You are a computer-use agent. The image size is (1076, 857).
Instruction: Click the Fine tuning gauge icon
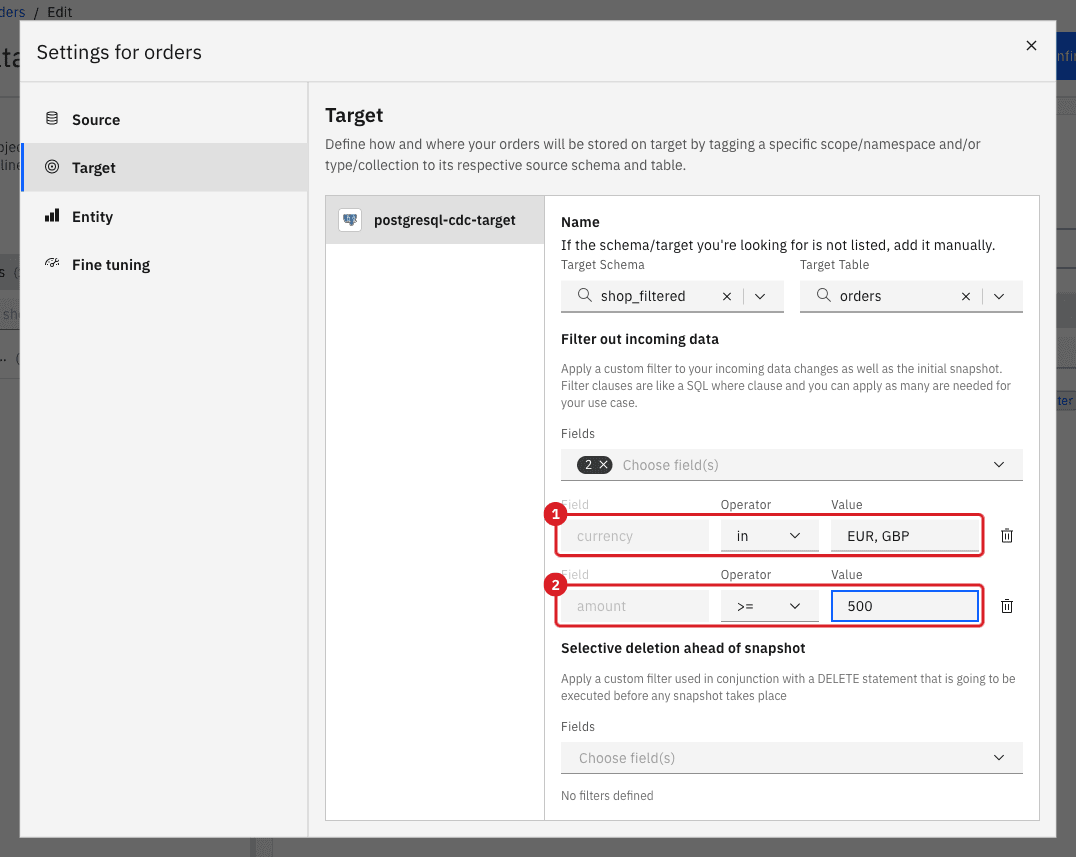tap(51, 263)
